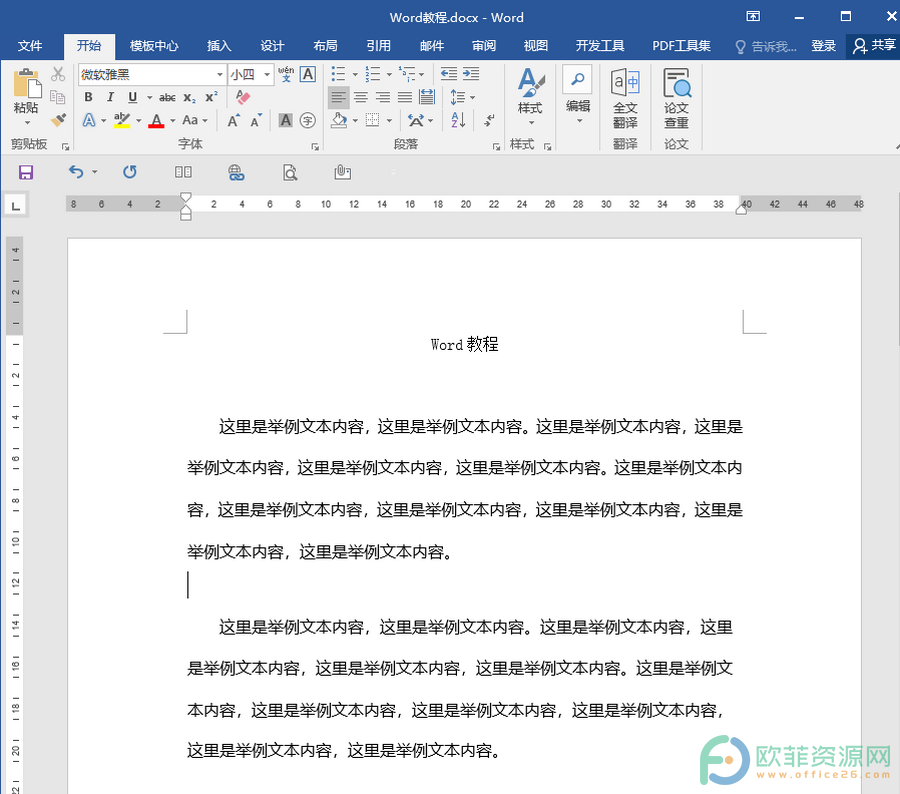900x794 pixels.
Task: Open 全文翻译 full-text translation
Action: (x=625, y=98)
